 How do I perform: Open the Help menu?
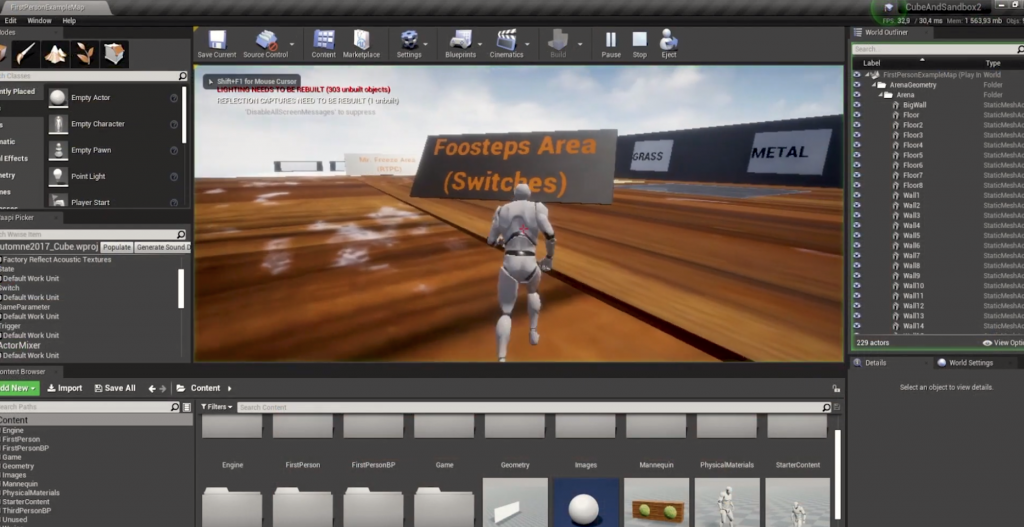69,21
